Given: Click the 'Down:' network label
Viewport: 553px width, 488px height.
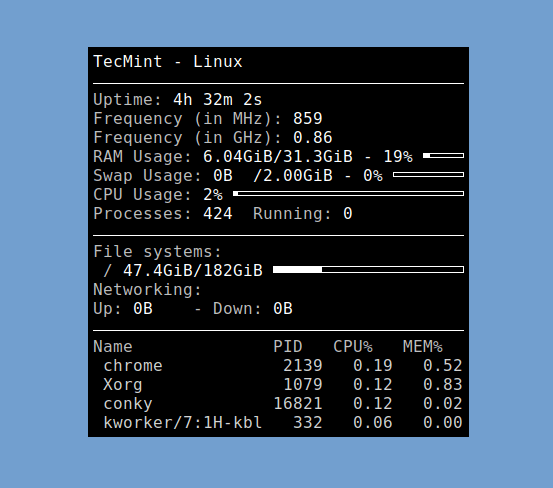Looking at the screenshot, I should pyautogui.click(x=237, y=309).
